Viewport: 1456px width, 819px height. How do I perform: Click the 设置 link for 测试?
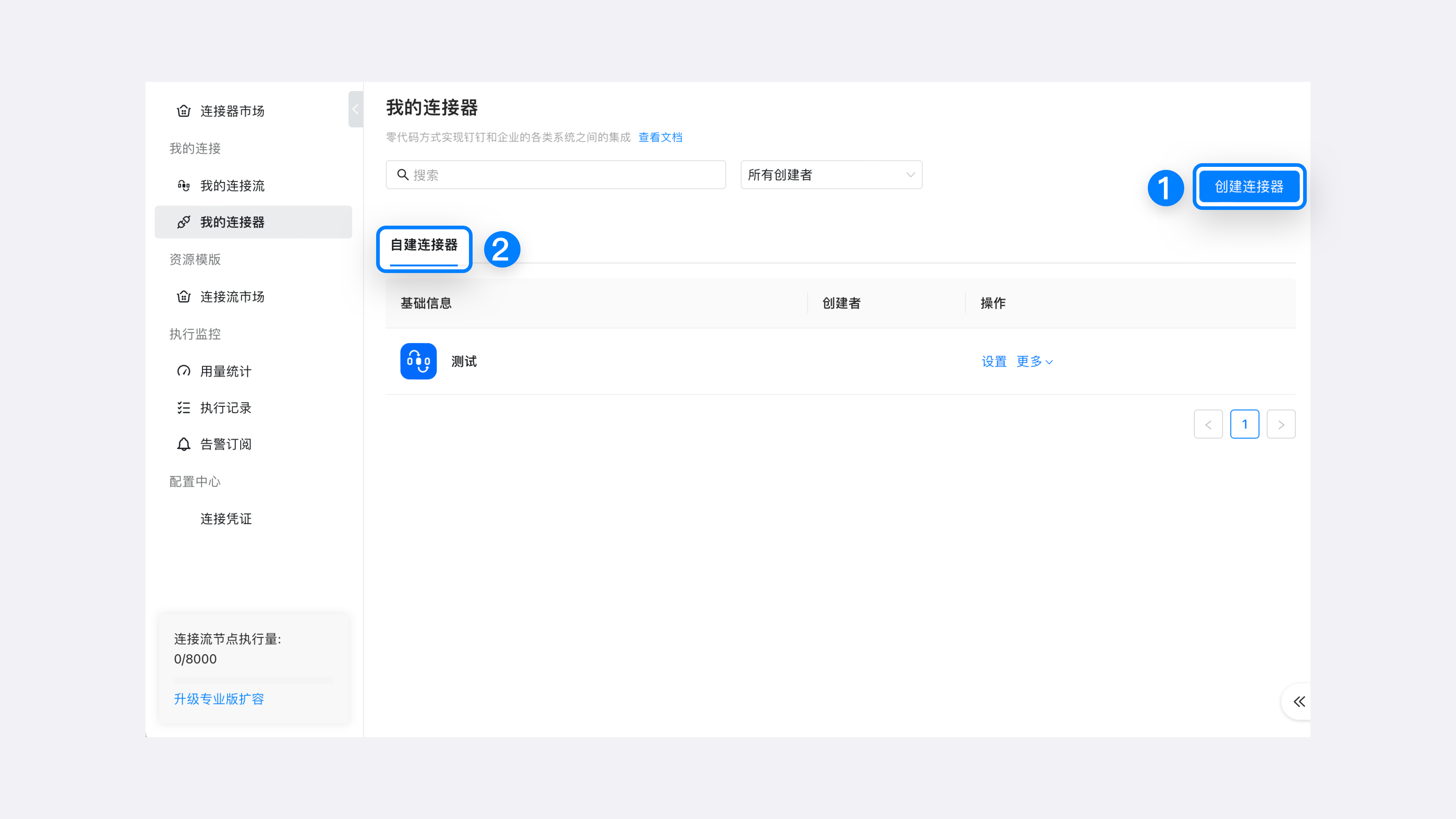click(994, 362)
